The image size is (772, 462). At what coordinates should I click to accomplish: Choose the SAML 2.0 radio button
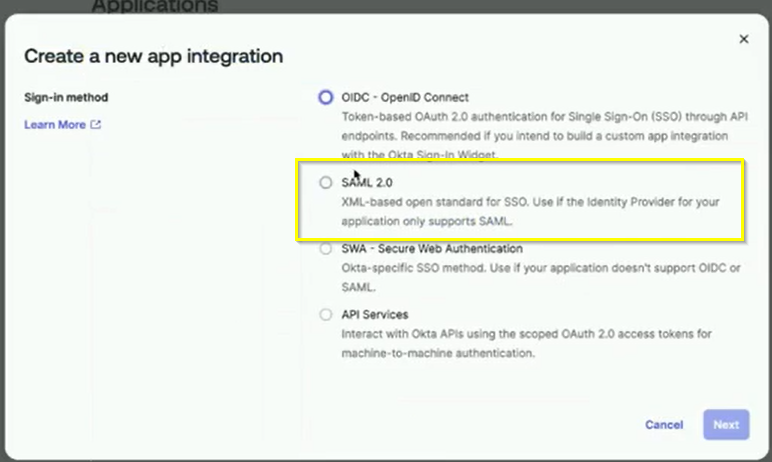point(325,183)
